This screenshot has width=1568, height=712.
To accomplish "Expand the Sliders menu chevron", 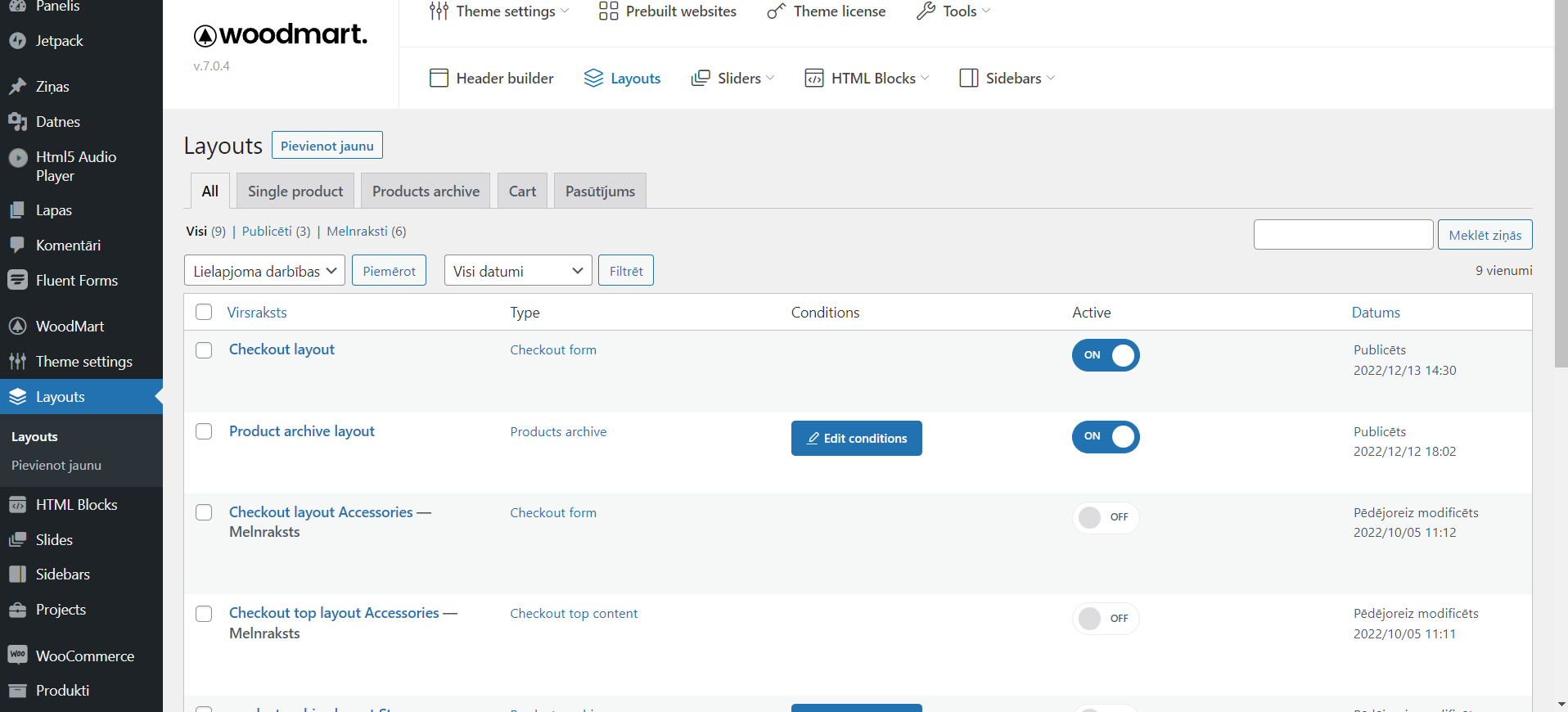I will tap(770, 79).
